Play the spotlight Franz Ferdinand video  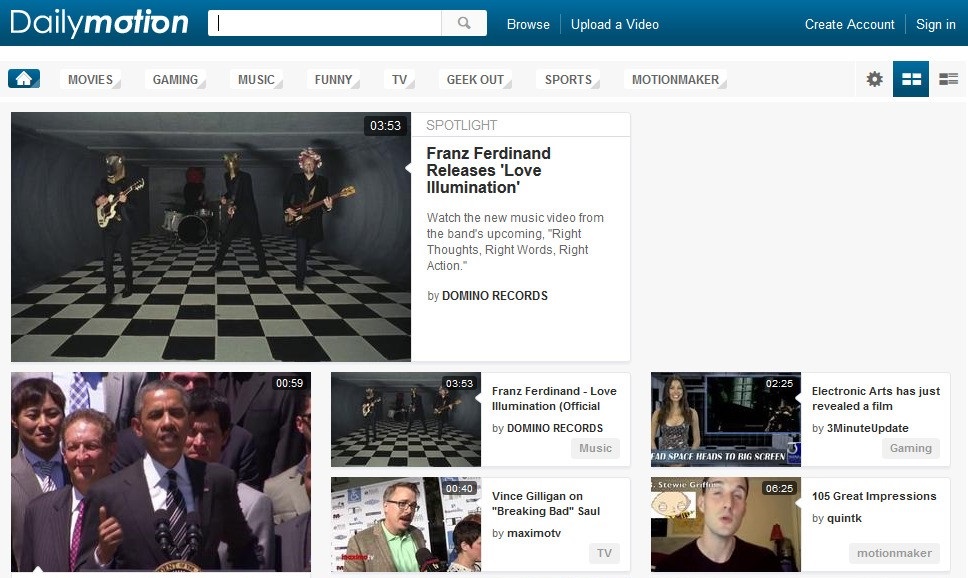(x=211, y=237)
